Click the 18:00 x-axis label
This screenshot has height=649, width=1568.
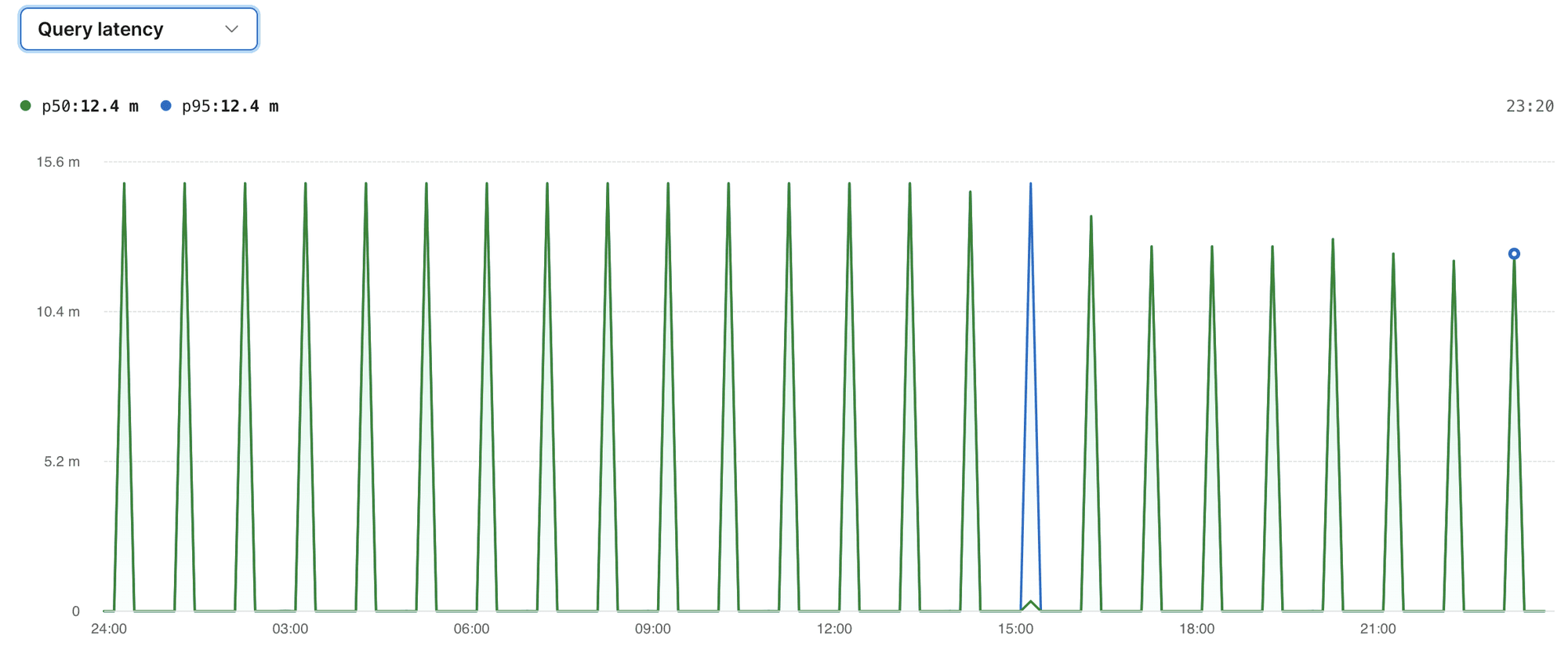(x=1197, y=629)
